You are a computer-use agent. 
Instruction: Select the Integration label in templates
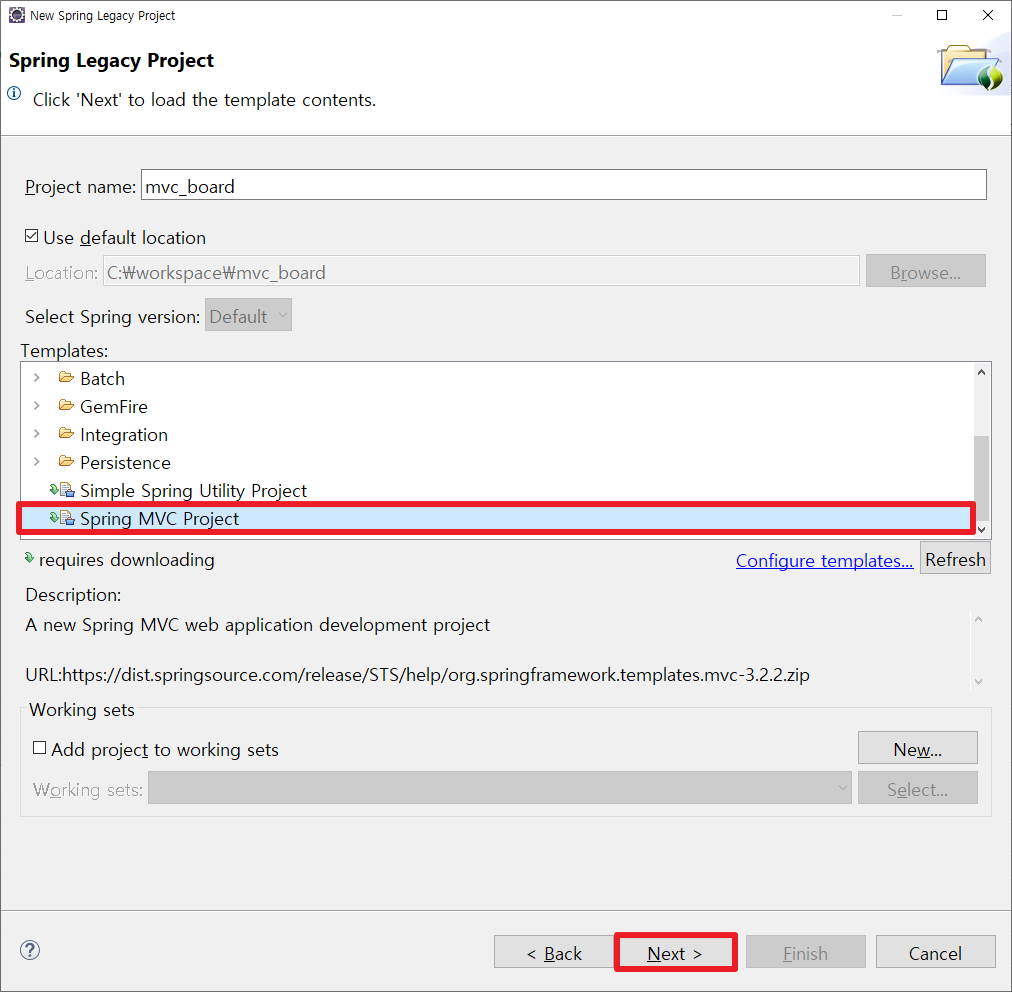(124, 435)
